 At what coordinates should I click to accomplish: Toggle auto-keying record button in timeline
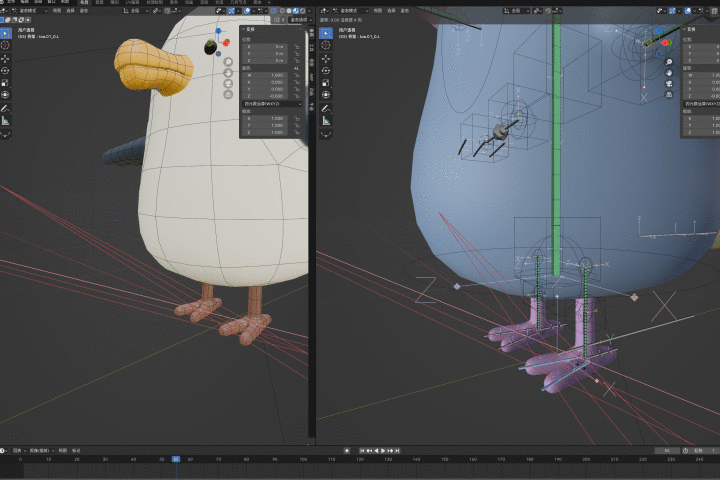pos(347,451)
